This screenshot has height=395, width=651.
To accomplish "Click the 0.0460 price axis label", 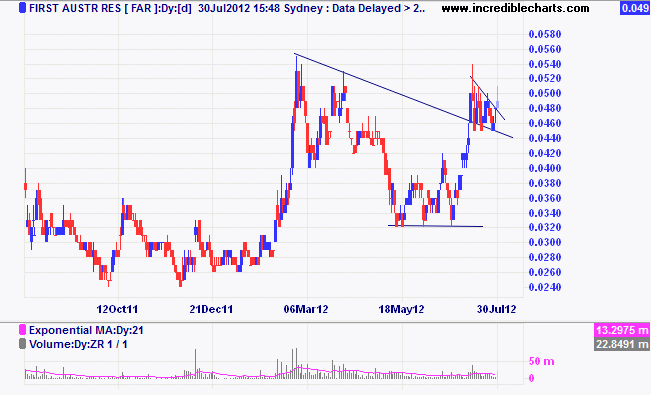I will (x=545, y=123).
